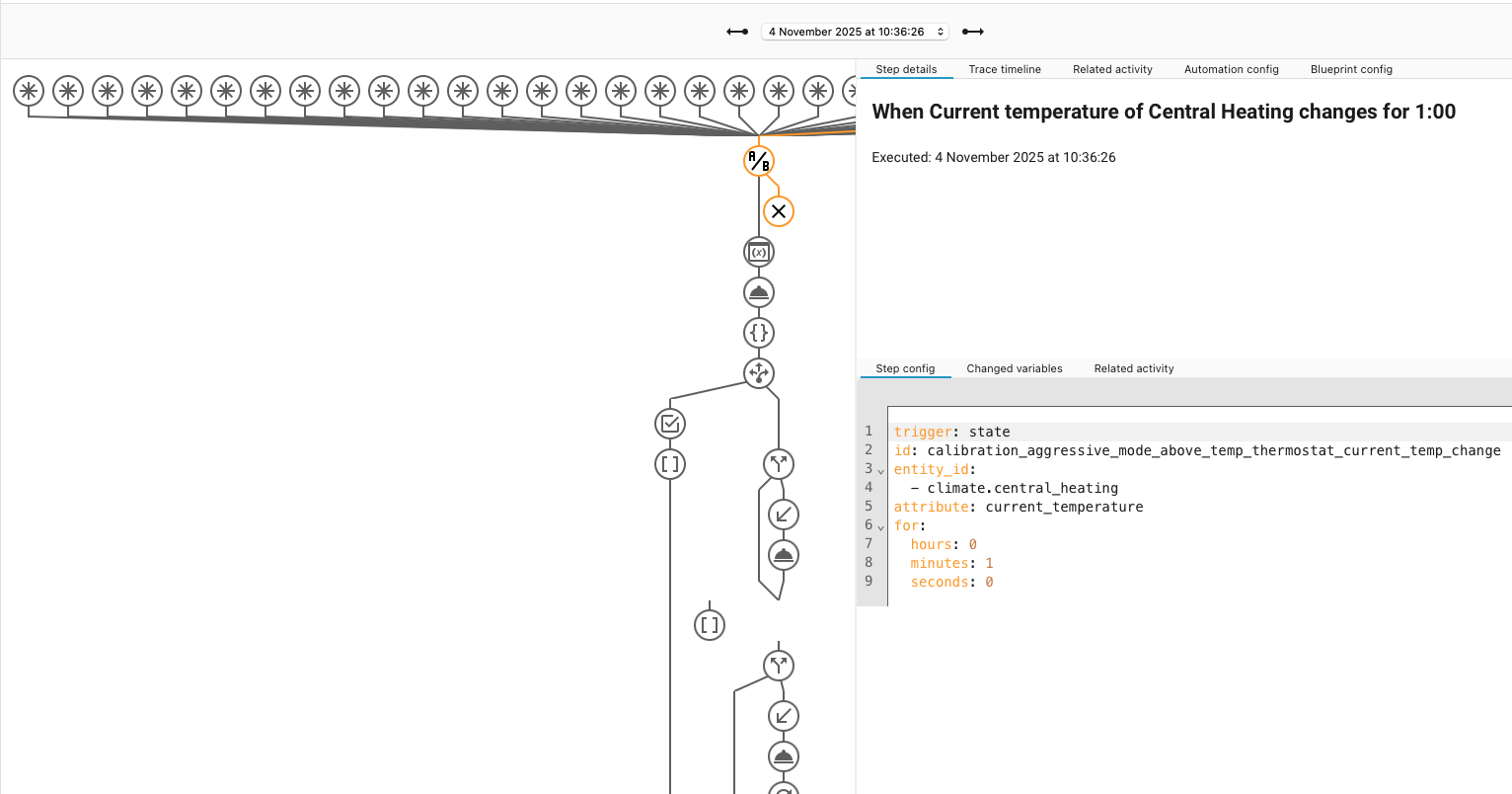Open Related activity tab beside Trace timeline
Viewport: 1512px width, 794px height.
[x=1112, y=69]
